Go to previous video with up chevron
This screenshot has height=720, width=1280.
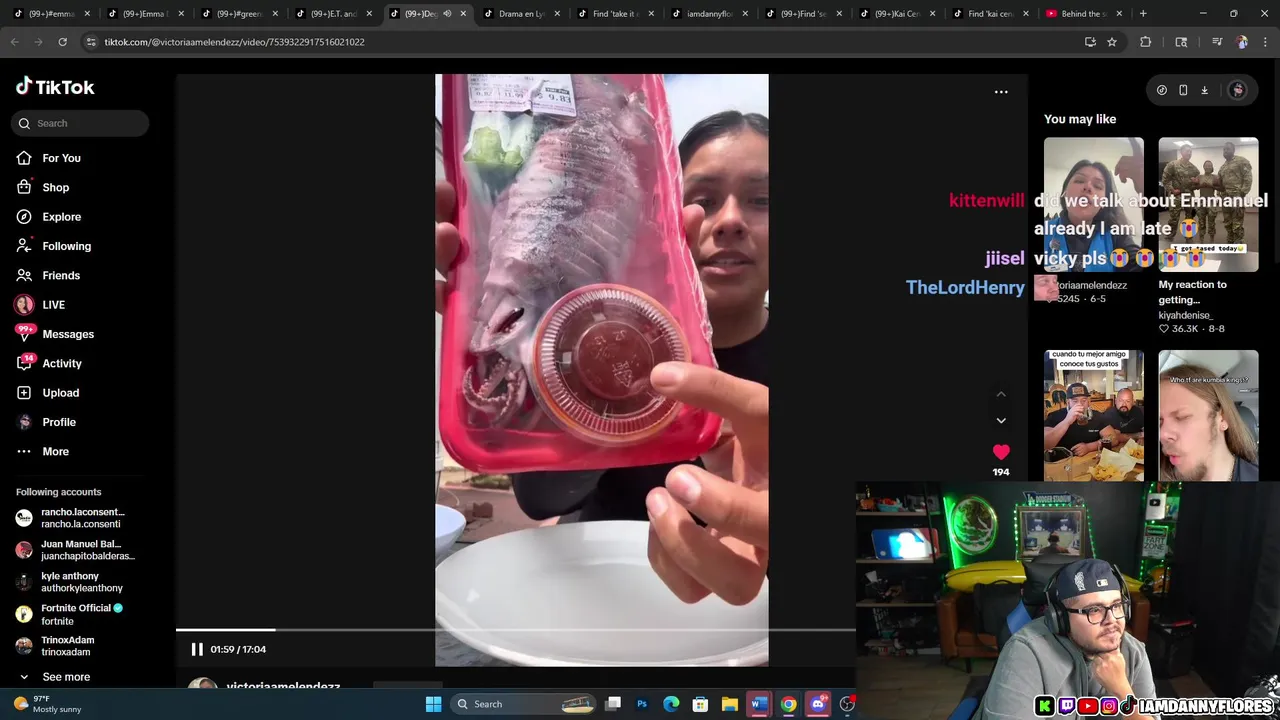pos(1001,394)
